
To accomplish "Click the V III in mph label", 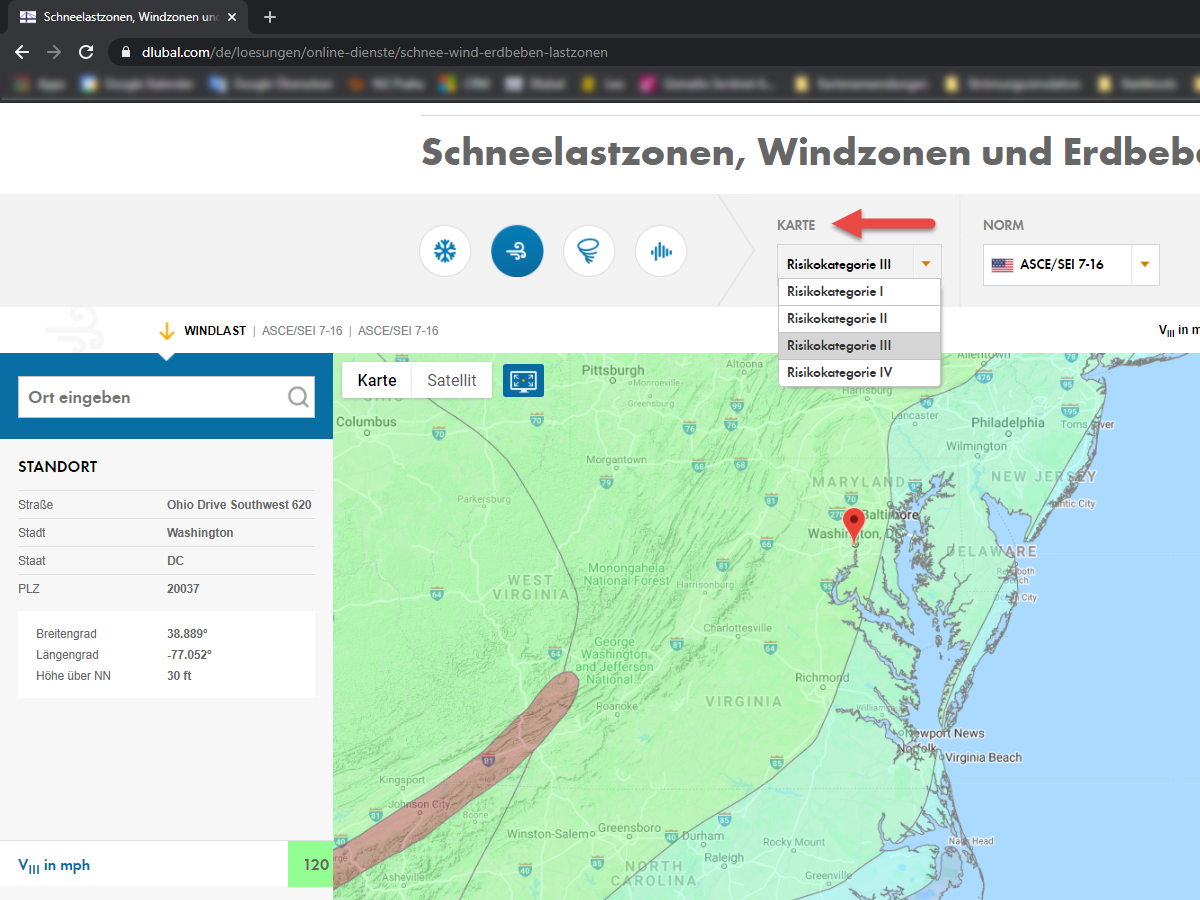I will click(x=54, y=866).
